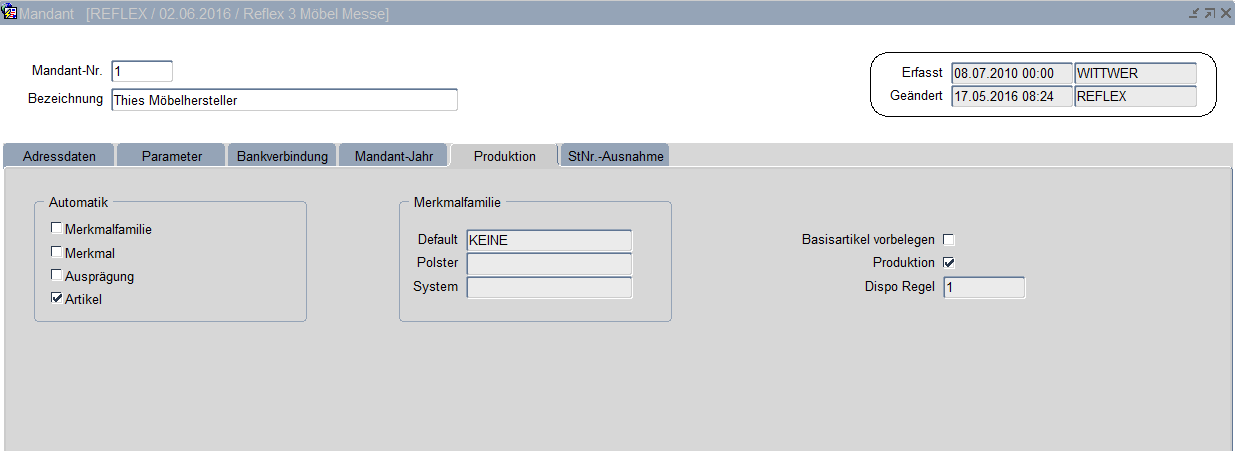Screen dimensions: 1235x451
Task: Click the Mandant-Nr. input field
Action: click(x=142, y=71)
